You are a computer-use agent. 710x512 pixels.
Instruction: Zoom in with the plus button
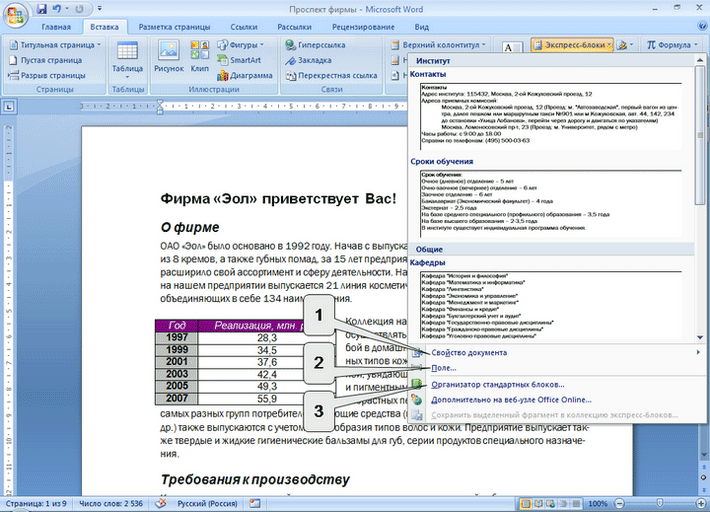(x=701, y=503)
